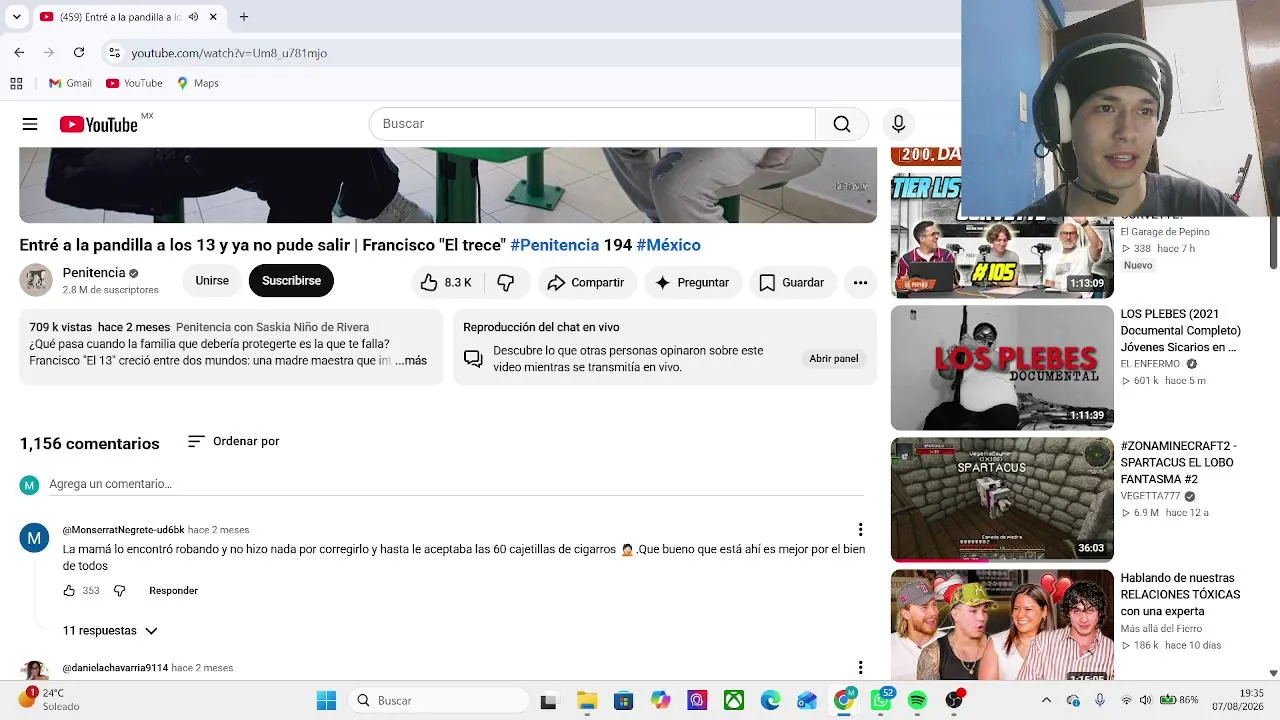Open Hablando de nuestras relaciones tóxicas title
This screenshot has width=1280, height=720.
click(1180, 595)
